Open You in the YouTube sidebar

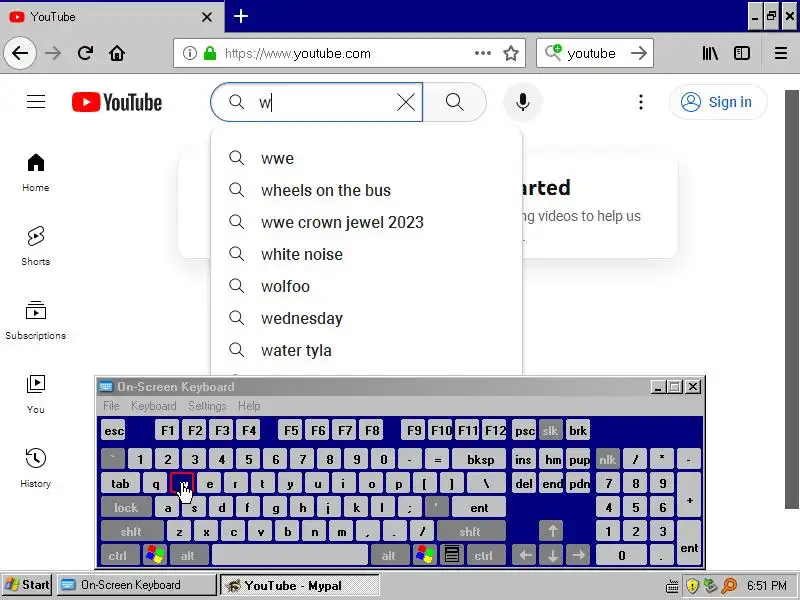click(x=36, y=394)
